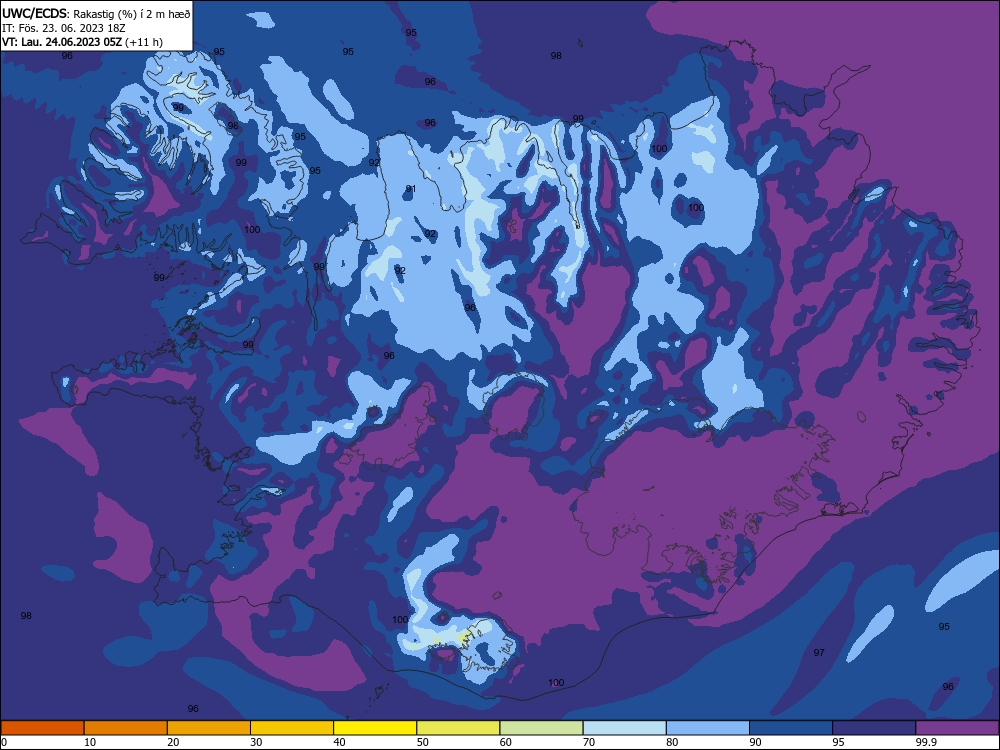
Task: Click the "91" humidity value on the map
Action: click(411, 189)
